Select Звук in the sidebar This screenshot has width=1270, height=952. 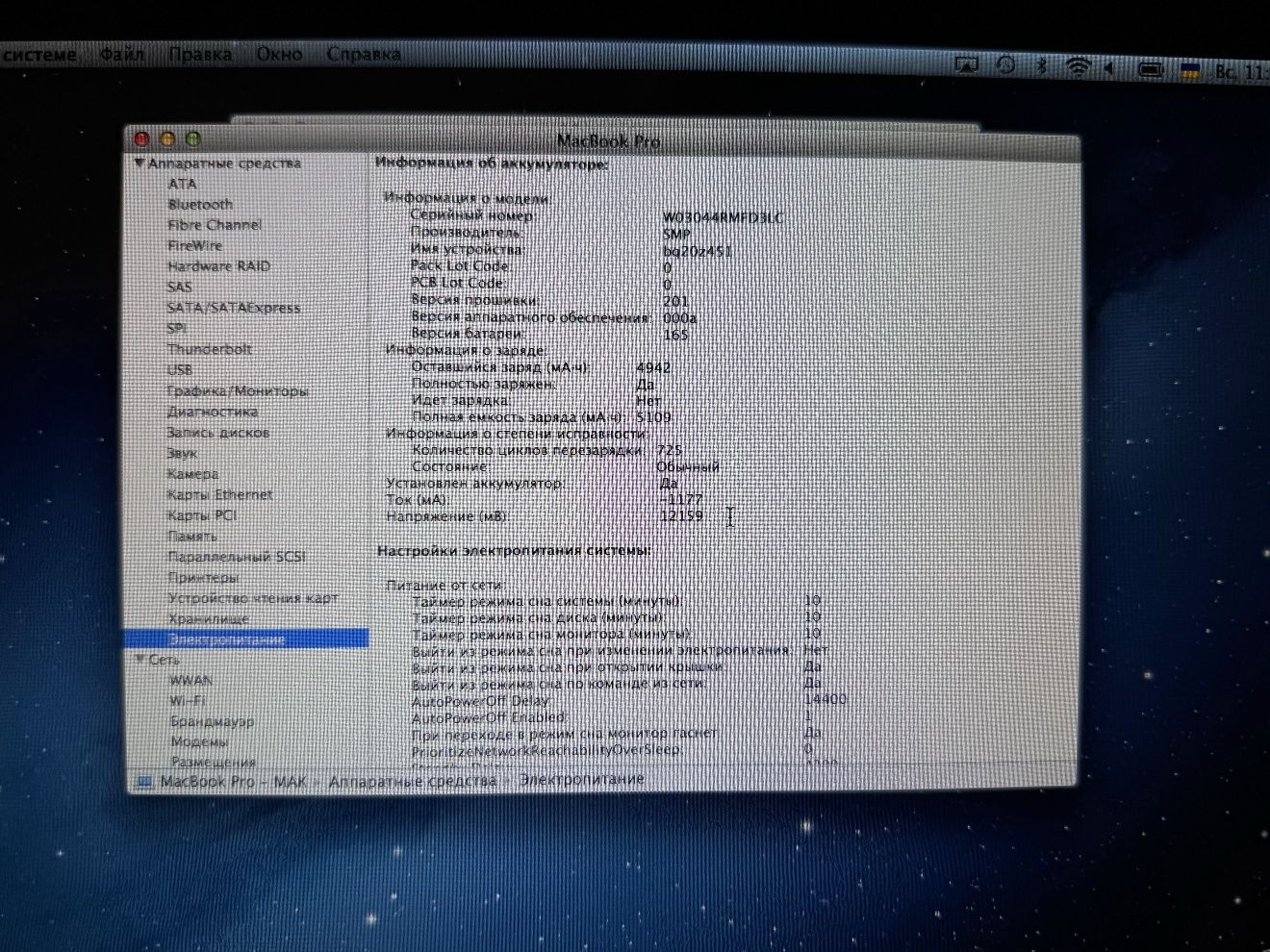point(182,453)
